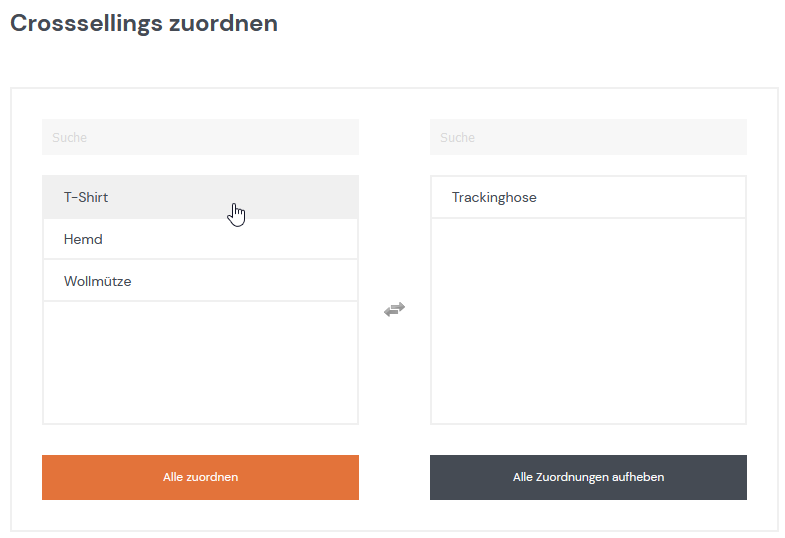Click empty space in the left list box

click(200, 363)
